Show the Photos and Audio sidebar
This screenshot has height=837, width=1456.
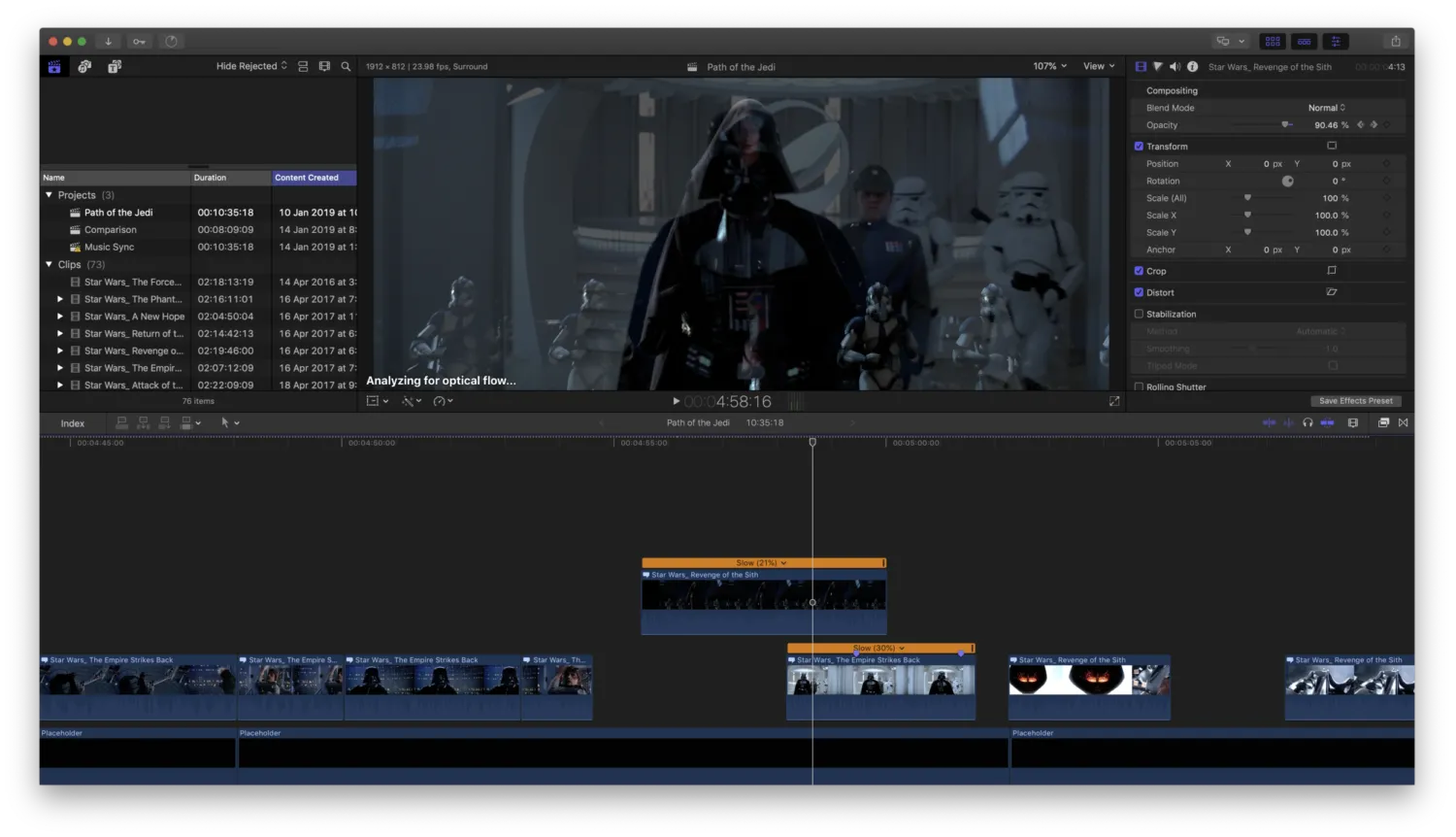coord(84,66)
